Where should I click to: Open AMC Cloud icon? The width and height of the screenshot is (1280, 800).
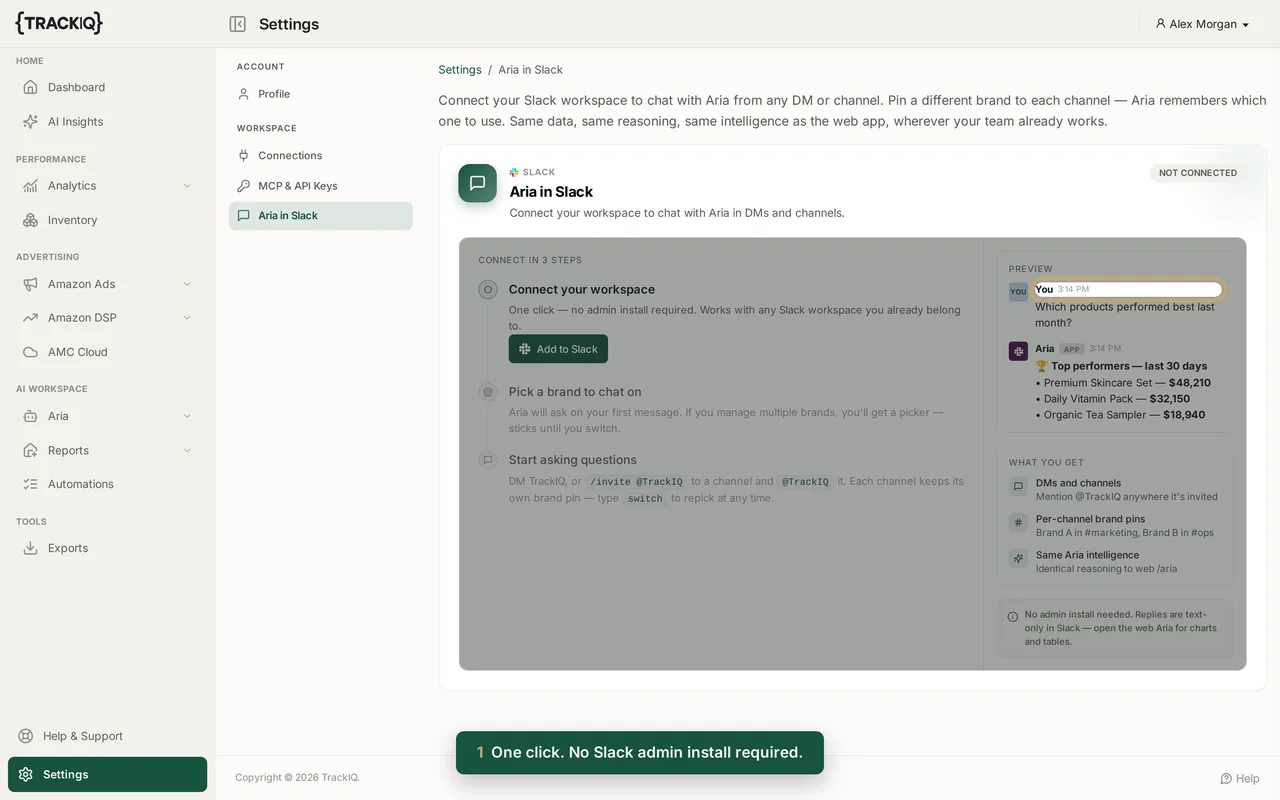[x=30, y=352]
